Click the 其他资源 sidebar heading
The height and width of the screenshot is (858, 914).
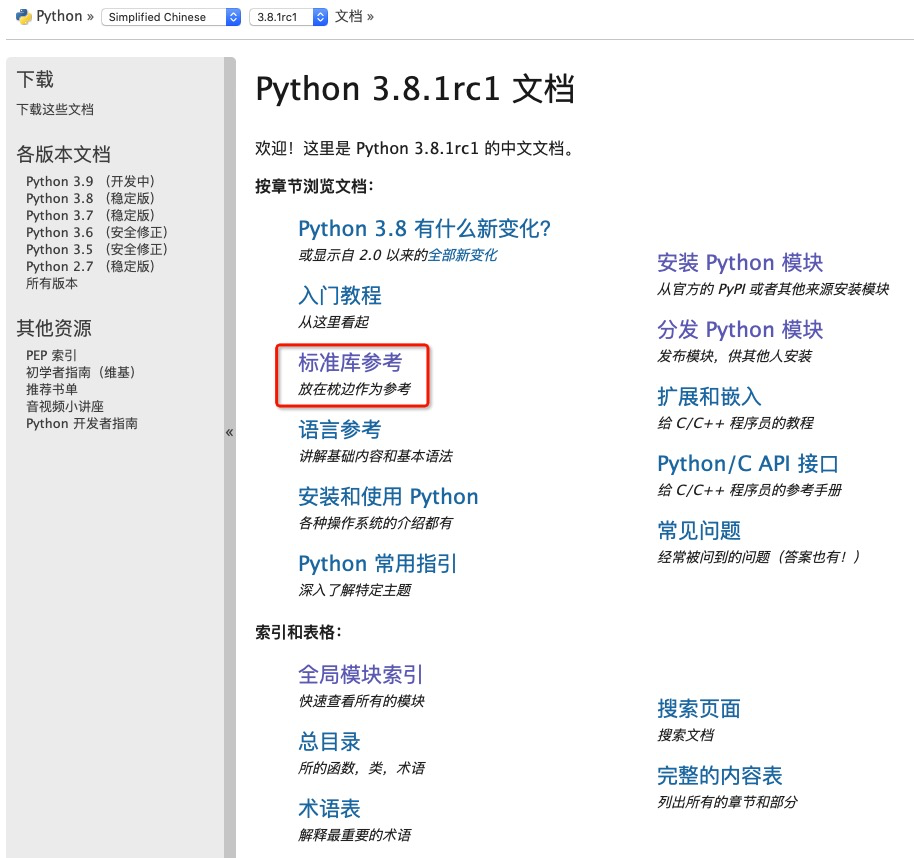[54, 328]
